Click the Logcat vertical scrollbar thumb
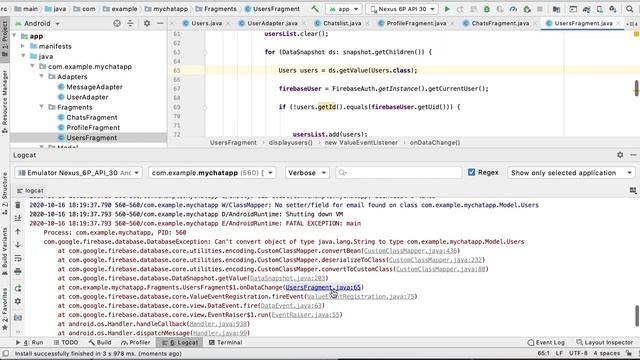 pyautogui.click(x=637, y=316)
